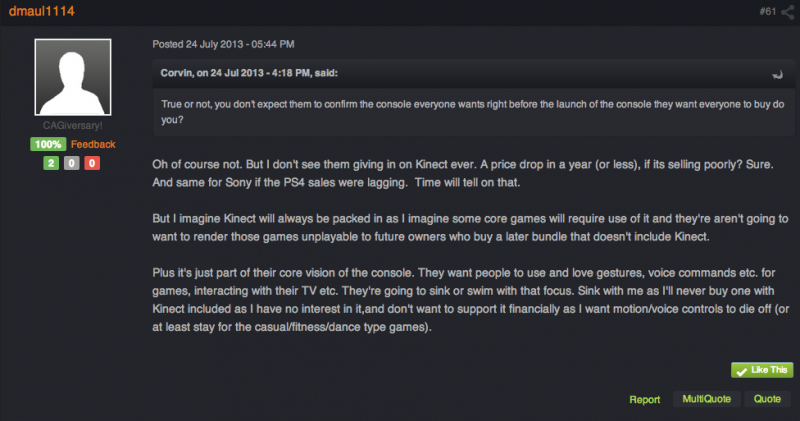
Task: Open dmaul1114's avatar image
Action: pyautogui.click(x=73, y=77)
